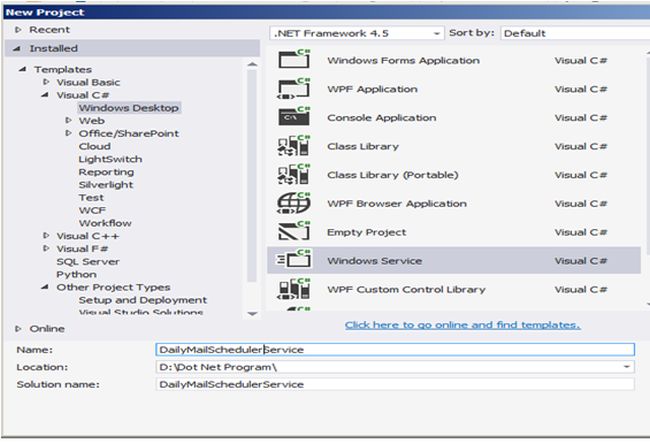Select the LightSwitch tree item

click(110, 159)
